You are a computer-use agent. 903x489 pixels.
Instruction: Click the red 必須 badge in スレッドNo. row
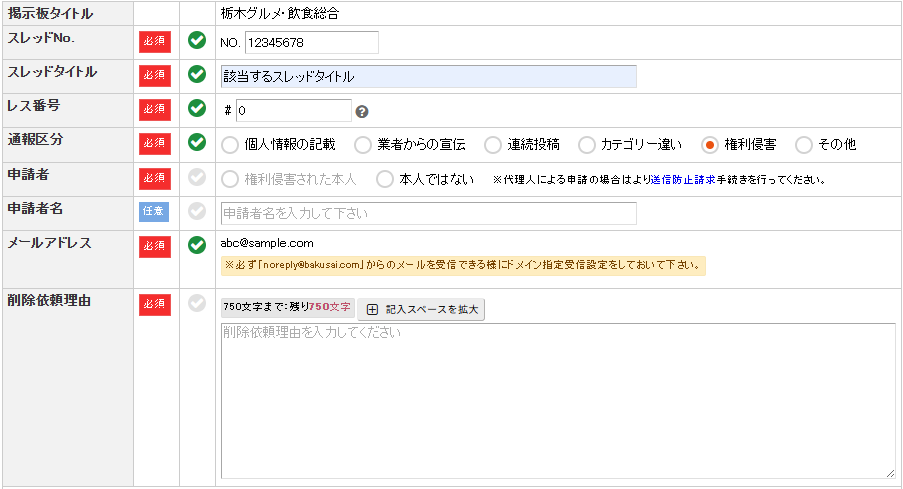[155, 41]
